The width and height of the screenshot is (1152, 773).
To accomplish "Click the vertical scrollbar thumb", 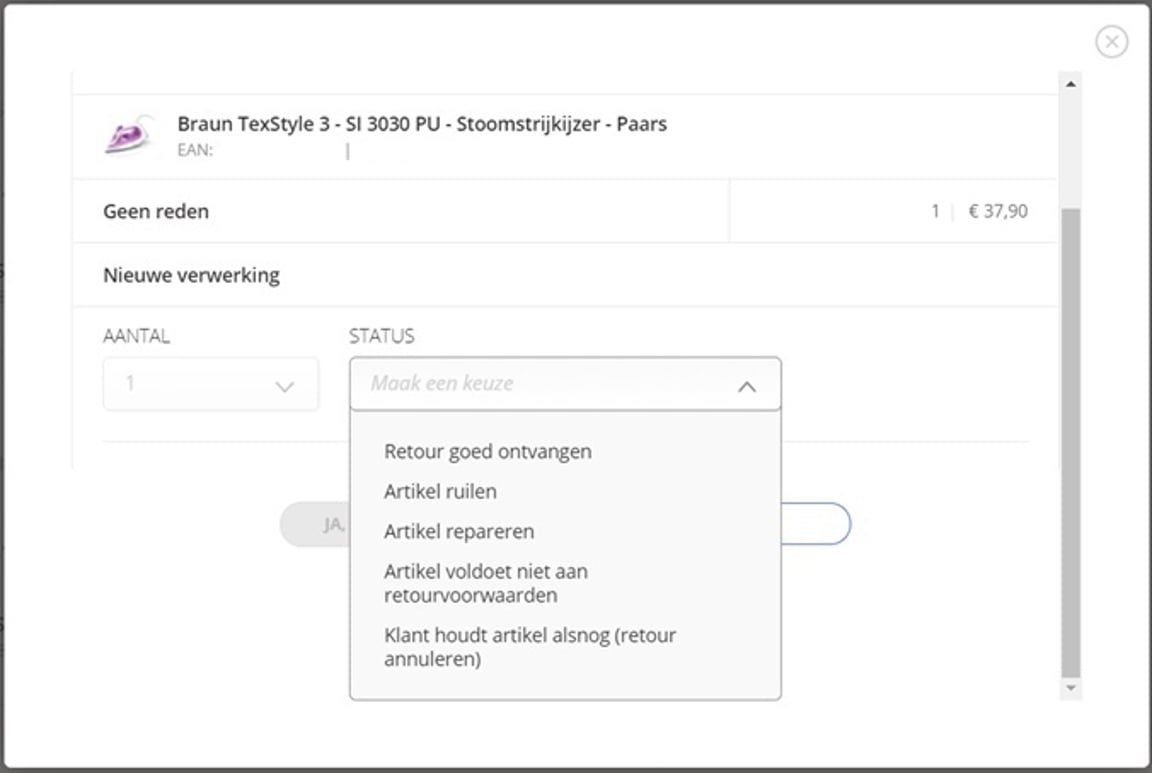I will pos(1070,440).
